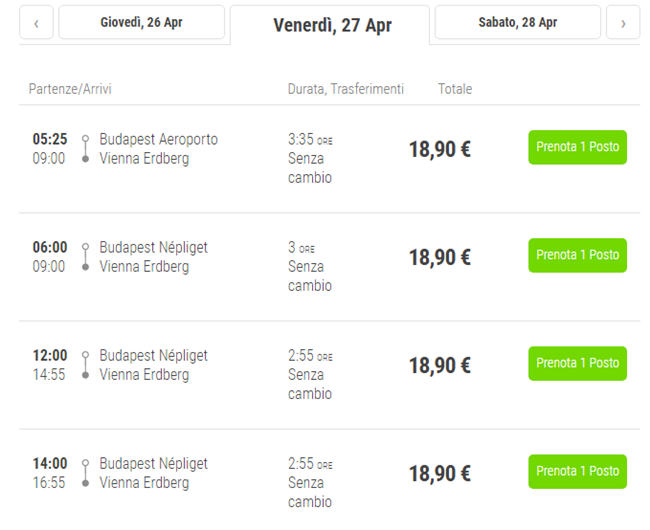Book one seat on 14:00 departure
The image size is (650, 530).
click(577, 471)
